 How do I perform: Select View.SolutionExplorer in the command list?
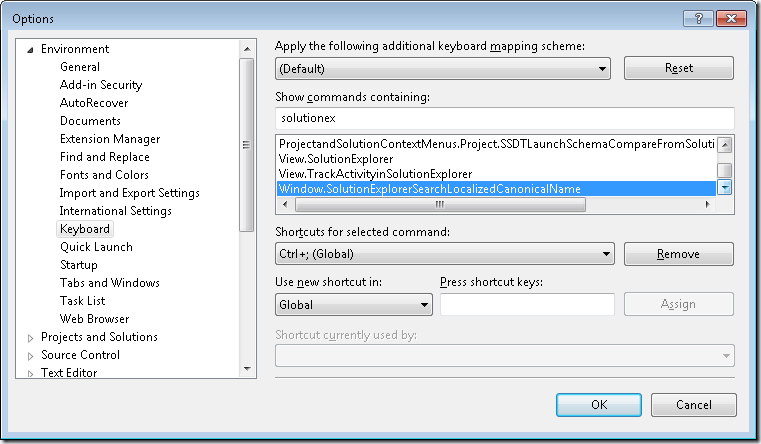point(336,159)
